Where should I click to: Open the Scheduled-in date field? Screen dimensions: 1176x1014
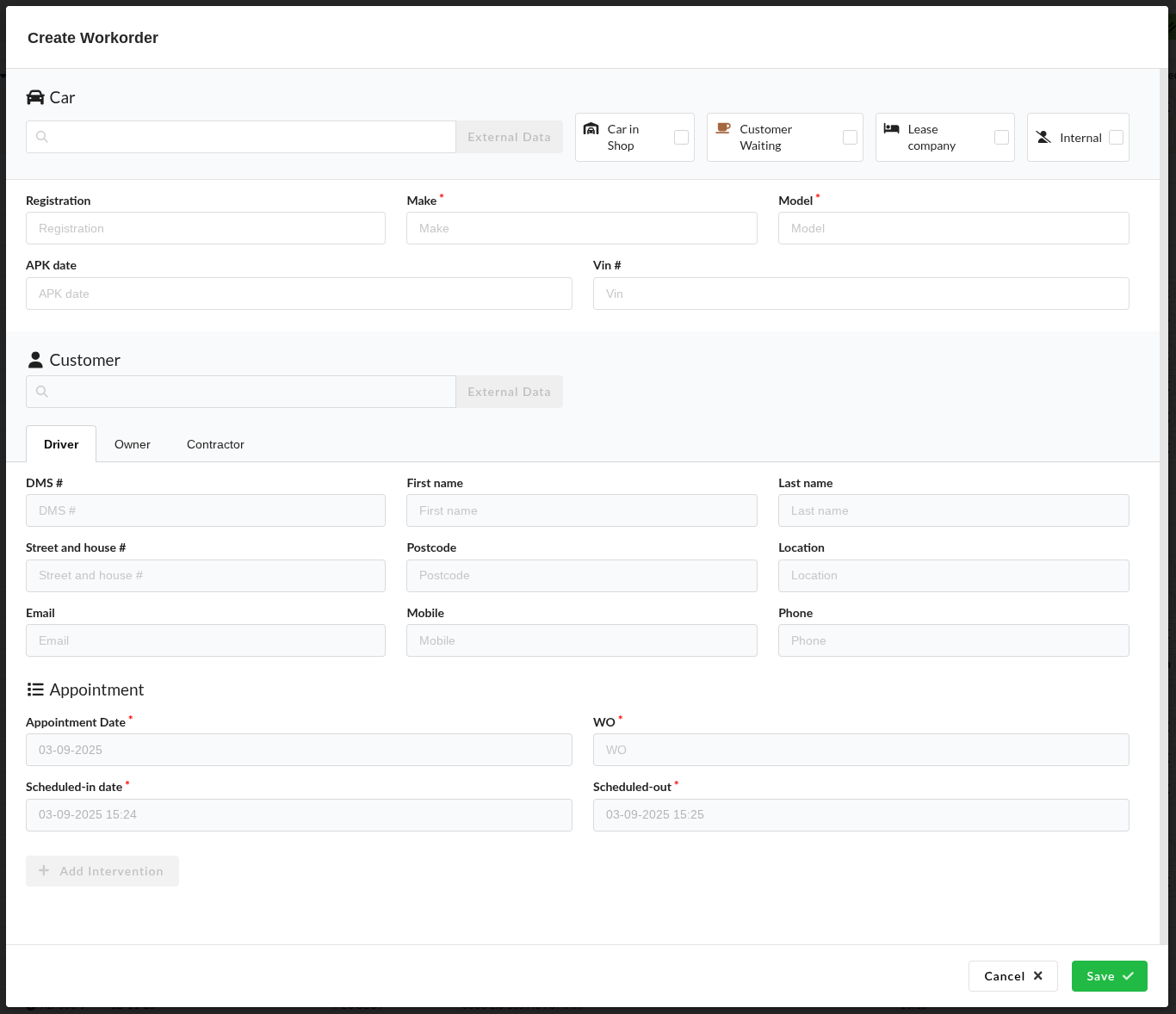click(x=299, y=815)
